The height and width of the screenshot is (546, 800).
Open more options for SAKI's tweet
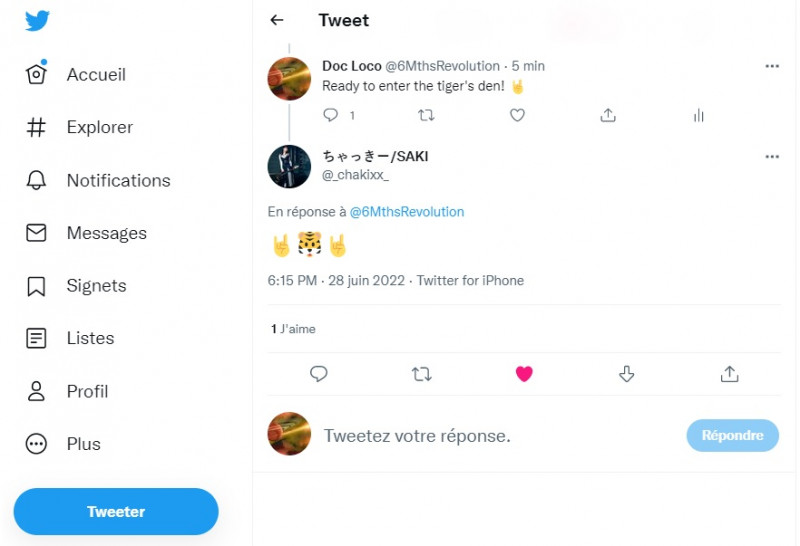click(x=771, y=157)
